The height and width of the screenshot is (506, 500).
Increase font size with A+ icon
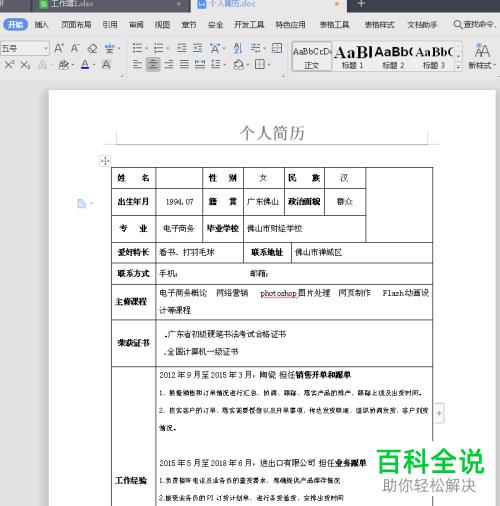(x=59, y=48)
